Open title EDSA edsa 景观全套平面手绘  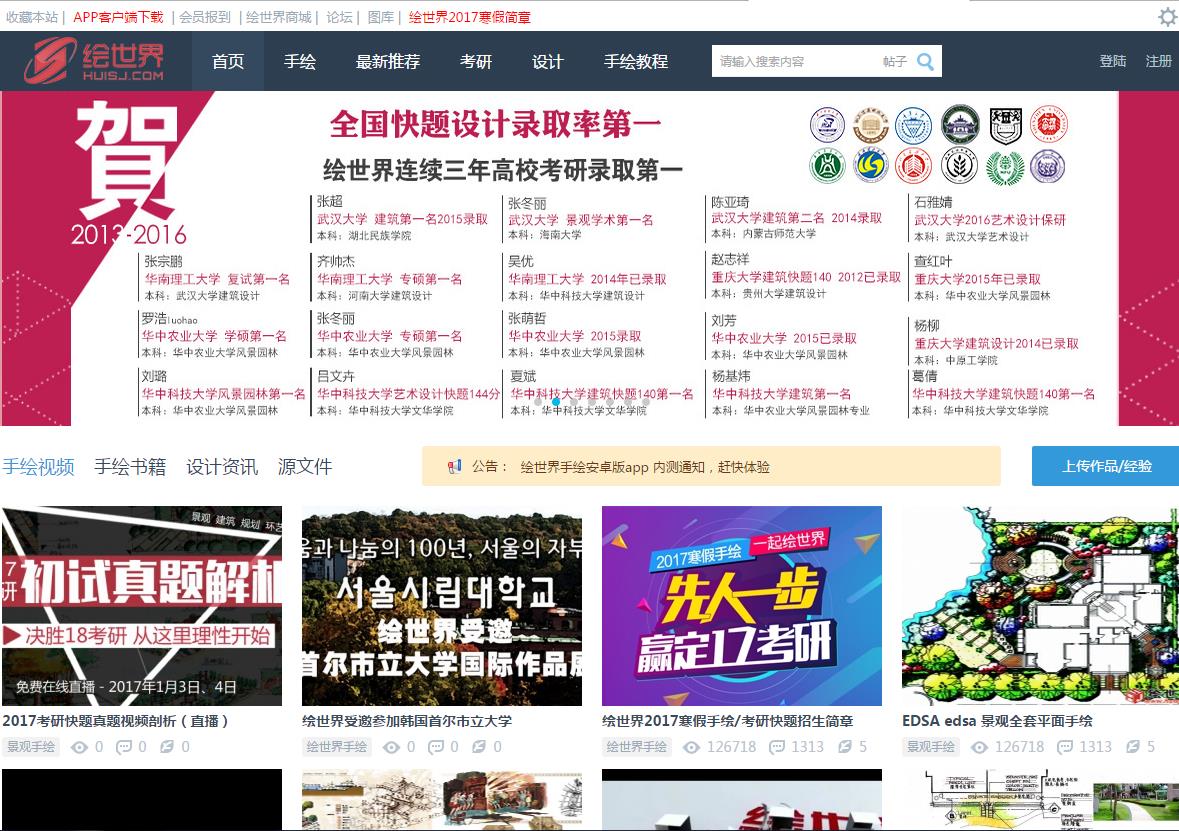coord(998,721)
